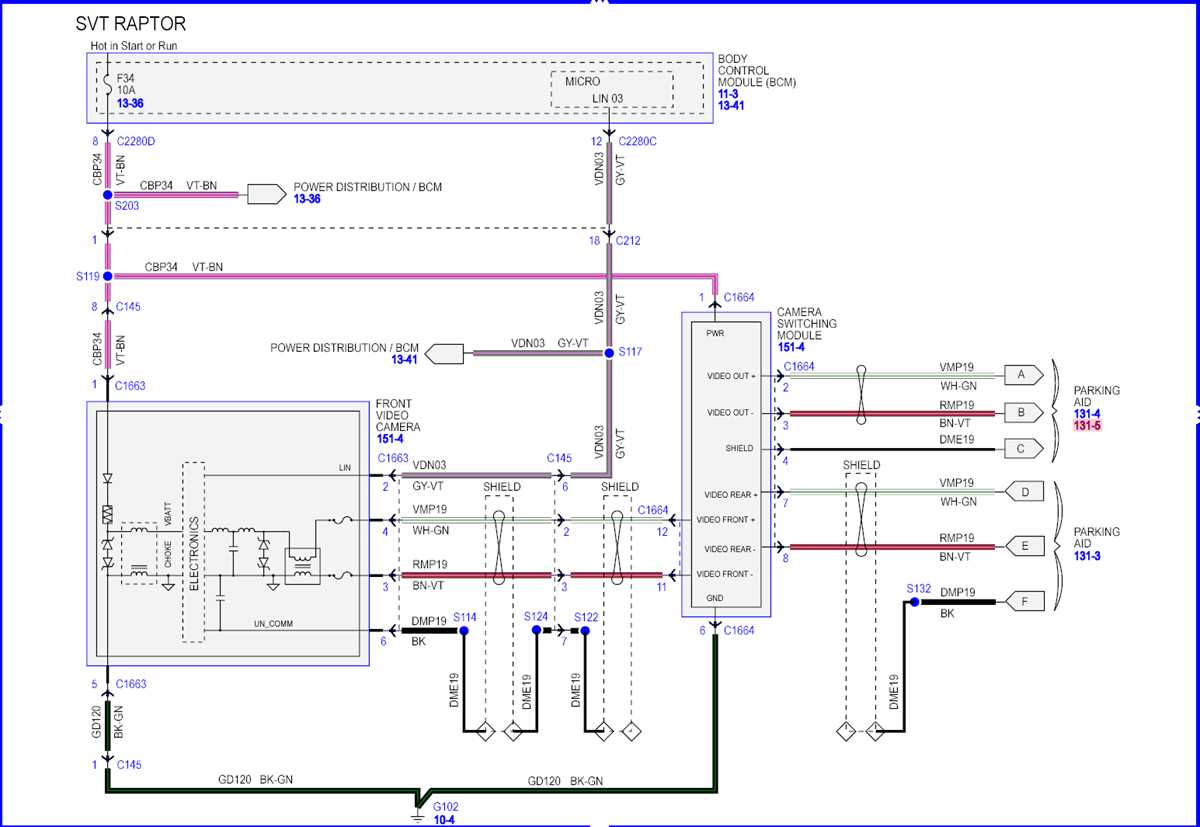Open the 10-4 link under G102

coord(445,818)
